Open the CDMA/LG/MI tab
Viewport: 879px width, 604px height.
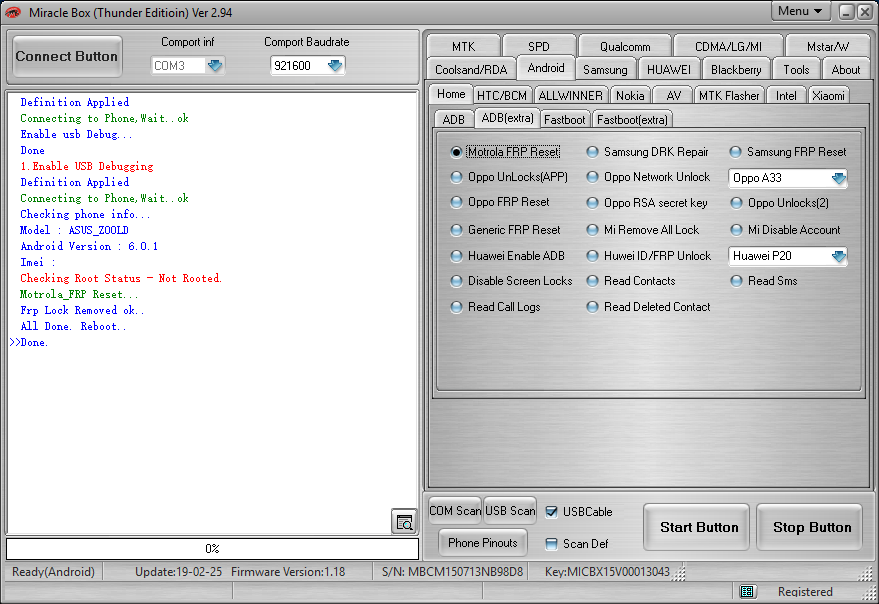(728, 46)
